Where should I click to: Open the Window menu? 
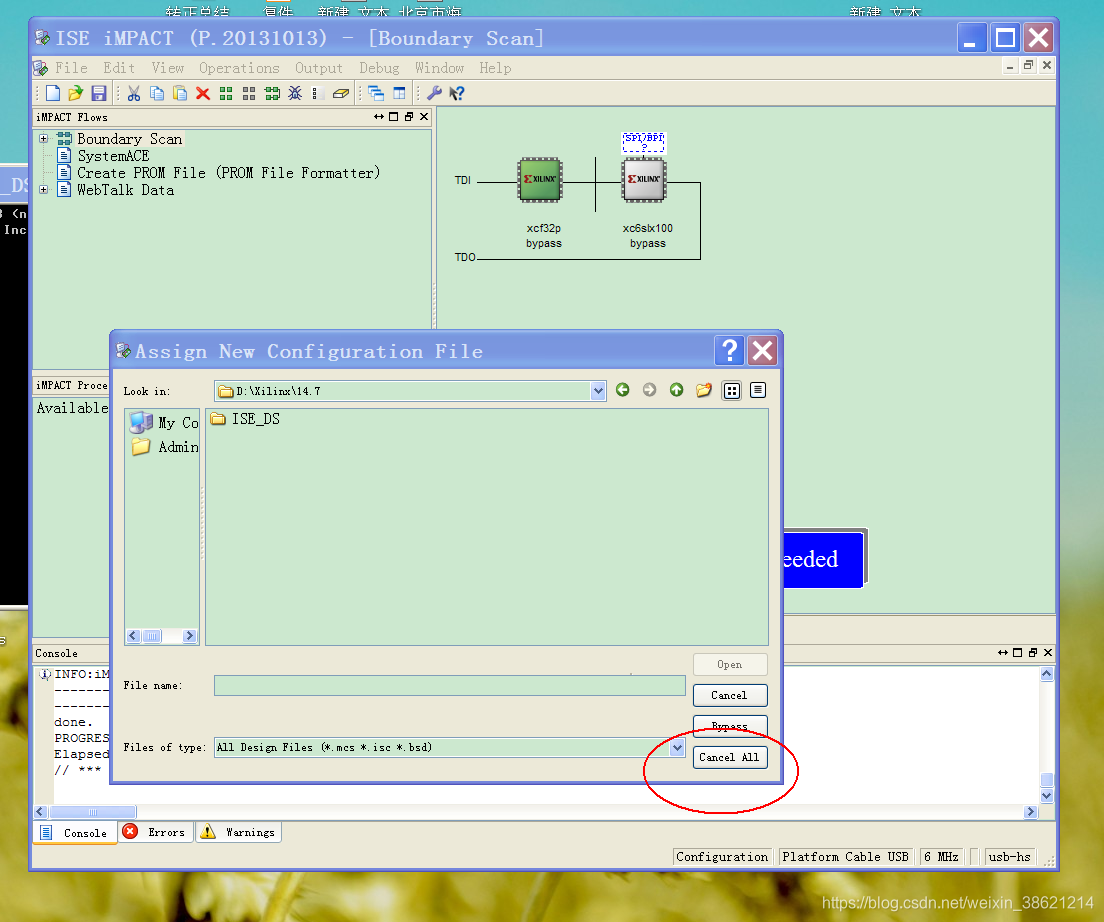click(439, 68)
